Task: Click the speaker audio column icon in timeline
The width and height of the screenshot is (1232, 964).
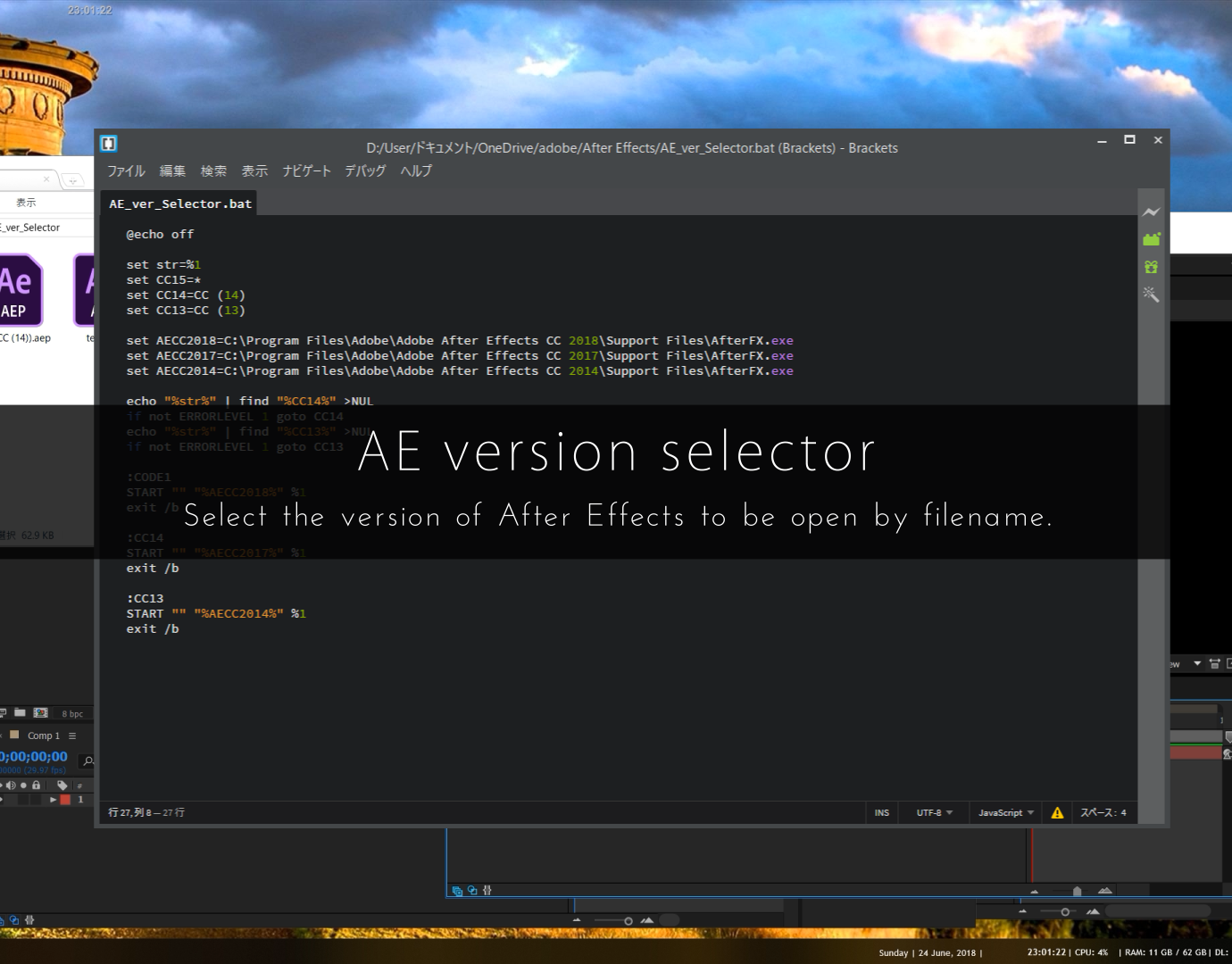Action: point(11,785)
